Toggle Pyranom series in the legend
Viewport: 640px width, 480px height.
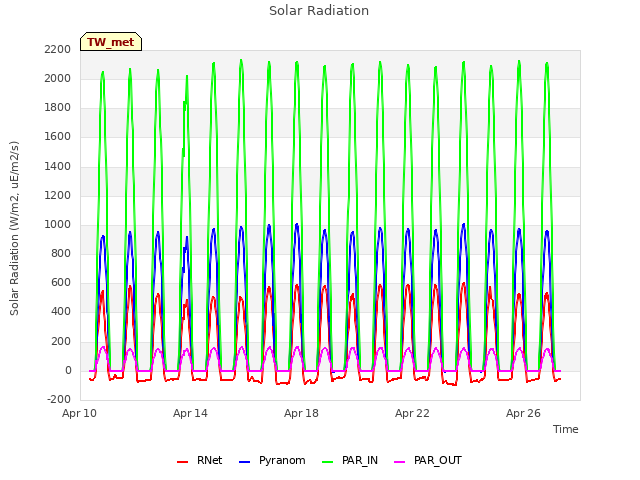[272, 460]
